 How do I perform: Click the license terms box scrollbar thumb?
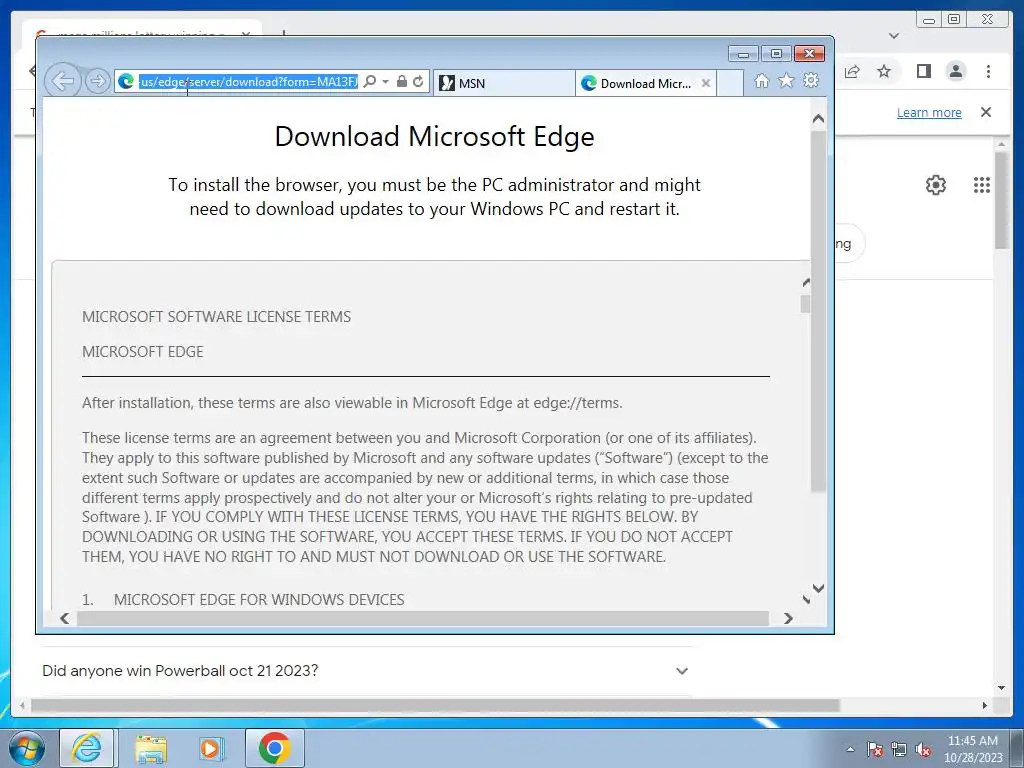point(805,304)
